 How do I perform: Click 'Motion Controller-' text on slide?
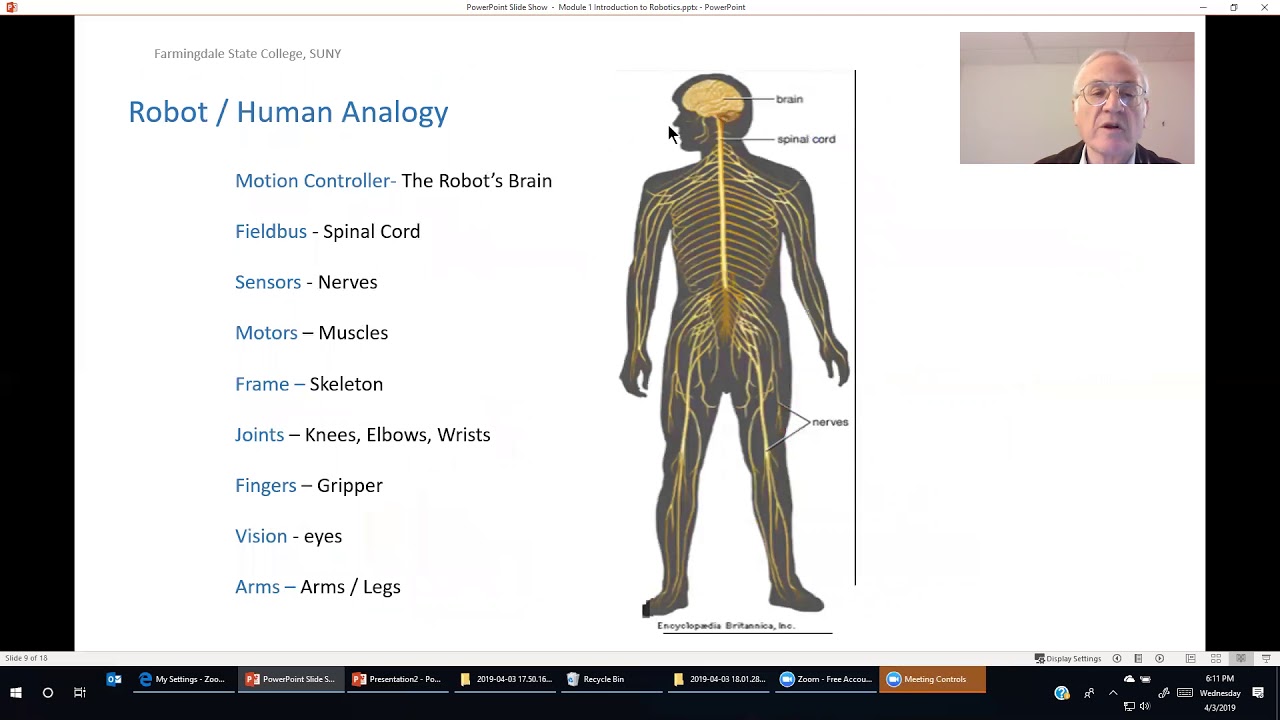(x=316, y=181)
